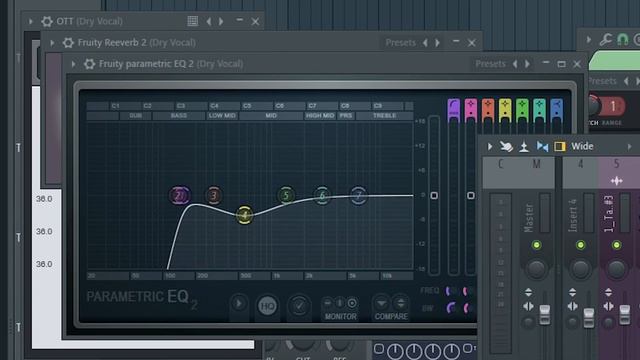The height and width of the screenshot is (360, 640).
Task: Toggle the Master track green enable light
Action: click(536, 245)
